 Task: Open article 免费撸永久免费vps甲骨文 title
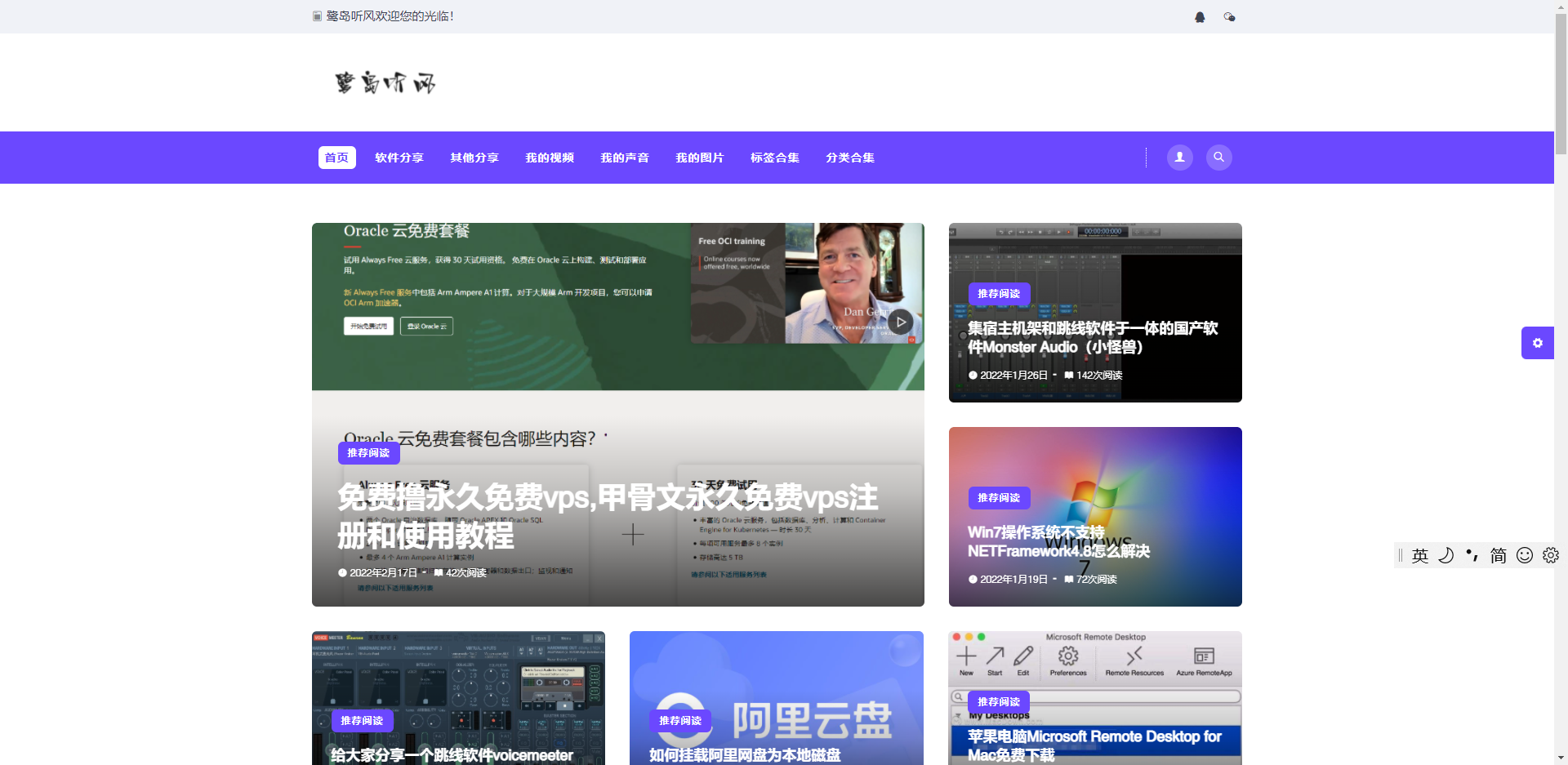[x=608, y=517]
